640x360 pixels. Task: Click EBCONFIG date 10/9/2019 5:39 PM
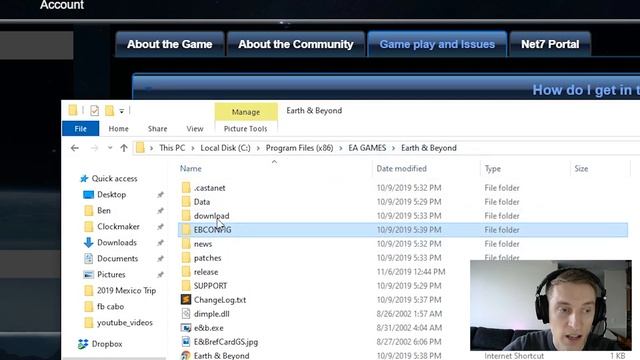pyautogui.click(x=409, y=230)
